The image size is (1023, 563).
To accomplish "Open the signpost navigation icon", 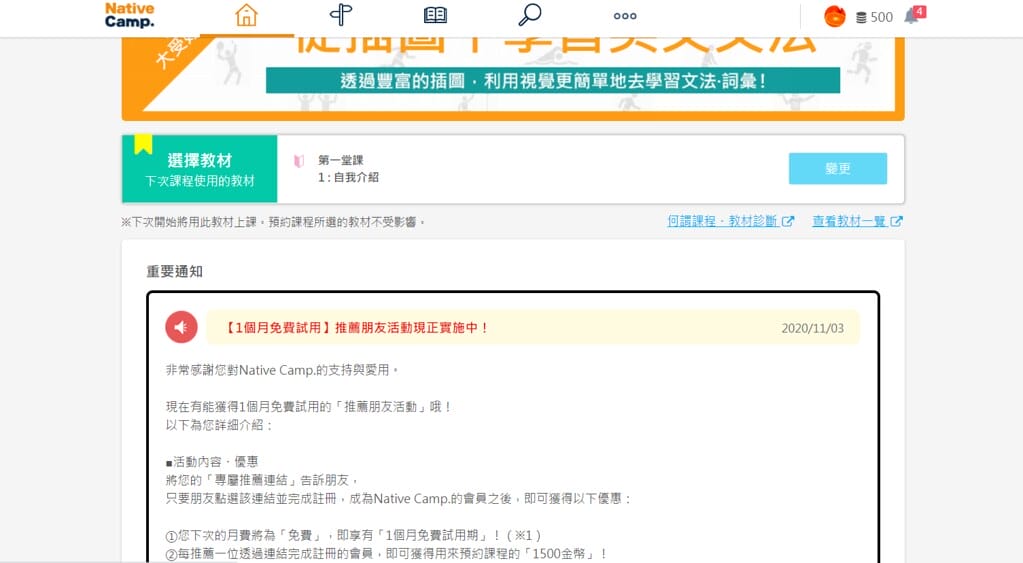I will 341,15.
